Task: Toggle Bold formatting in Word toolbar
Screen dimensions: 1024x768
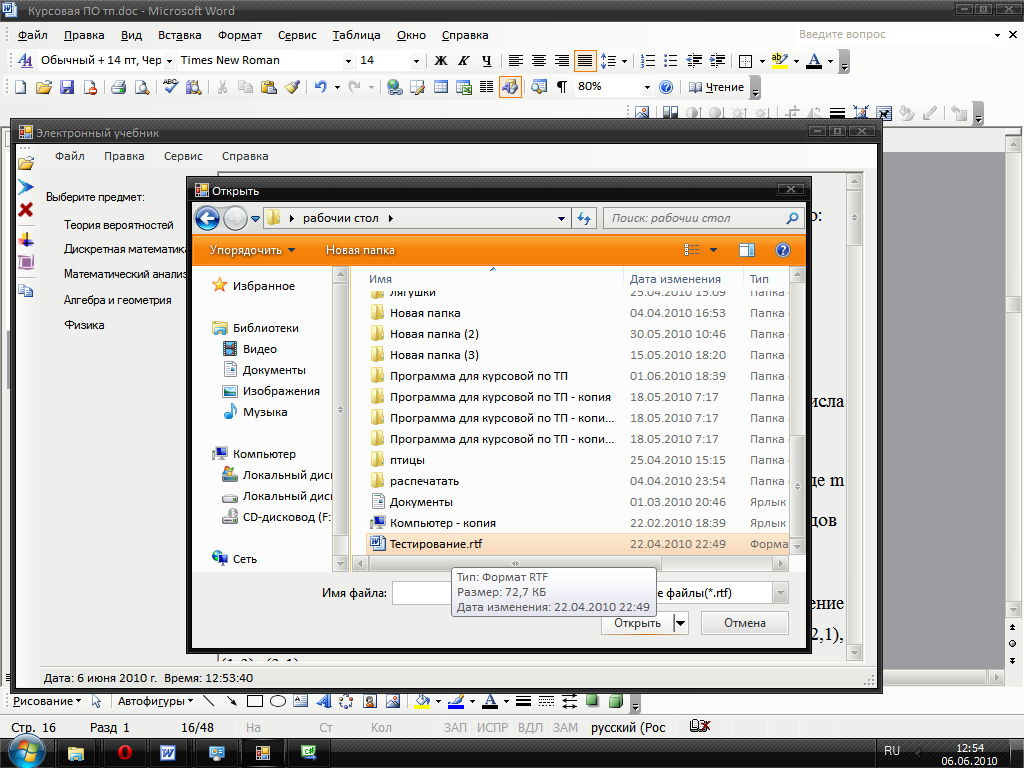Action: pyautogui.click(x=441, y=61)
